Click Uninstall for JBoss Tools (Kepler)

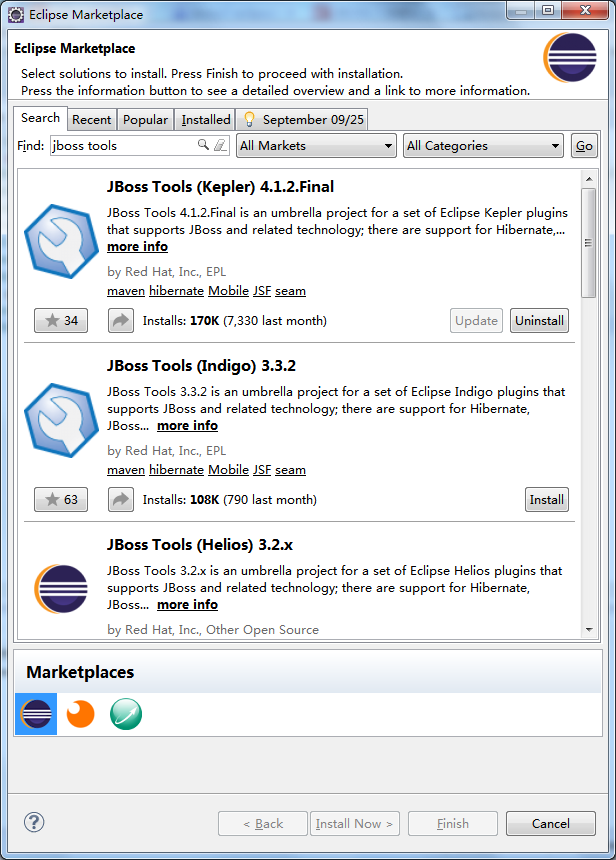pos(539,320)
